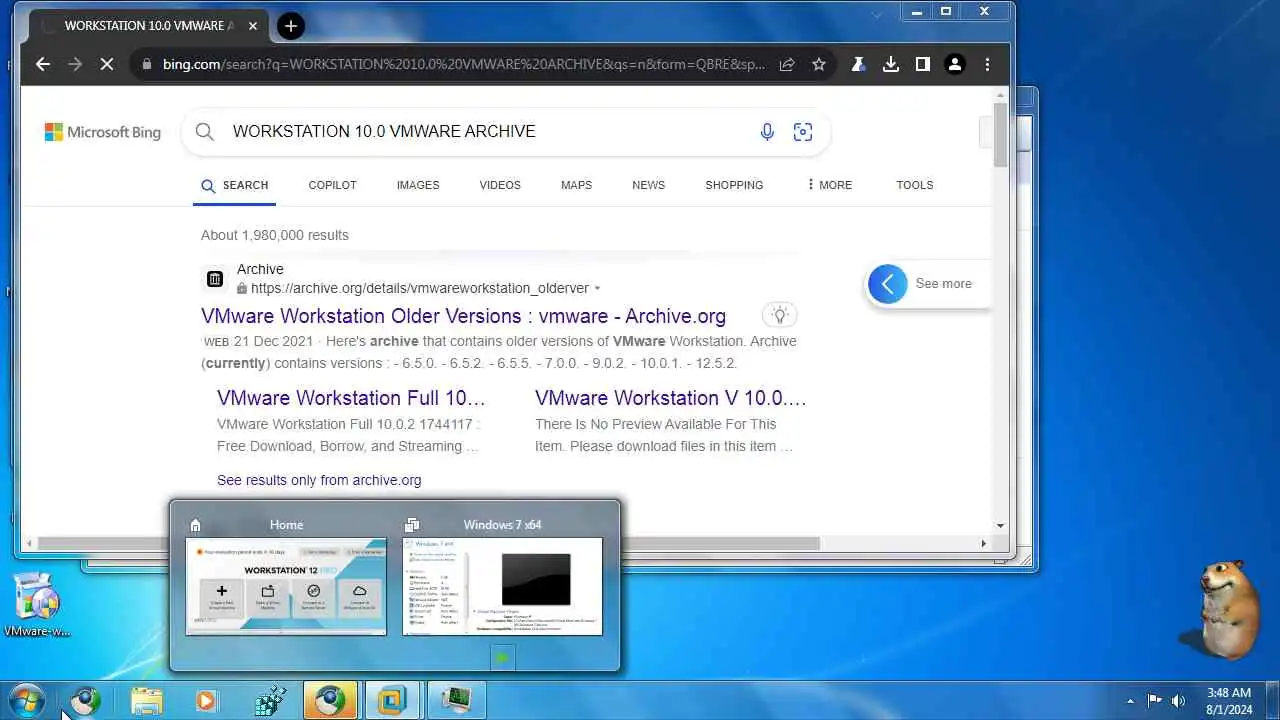Toggle the Chrome side panel icon
Viewport: 1280px width, 720px height.
[922, 64]
